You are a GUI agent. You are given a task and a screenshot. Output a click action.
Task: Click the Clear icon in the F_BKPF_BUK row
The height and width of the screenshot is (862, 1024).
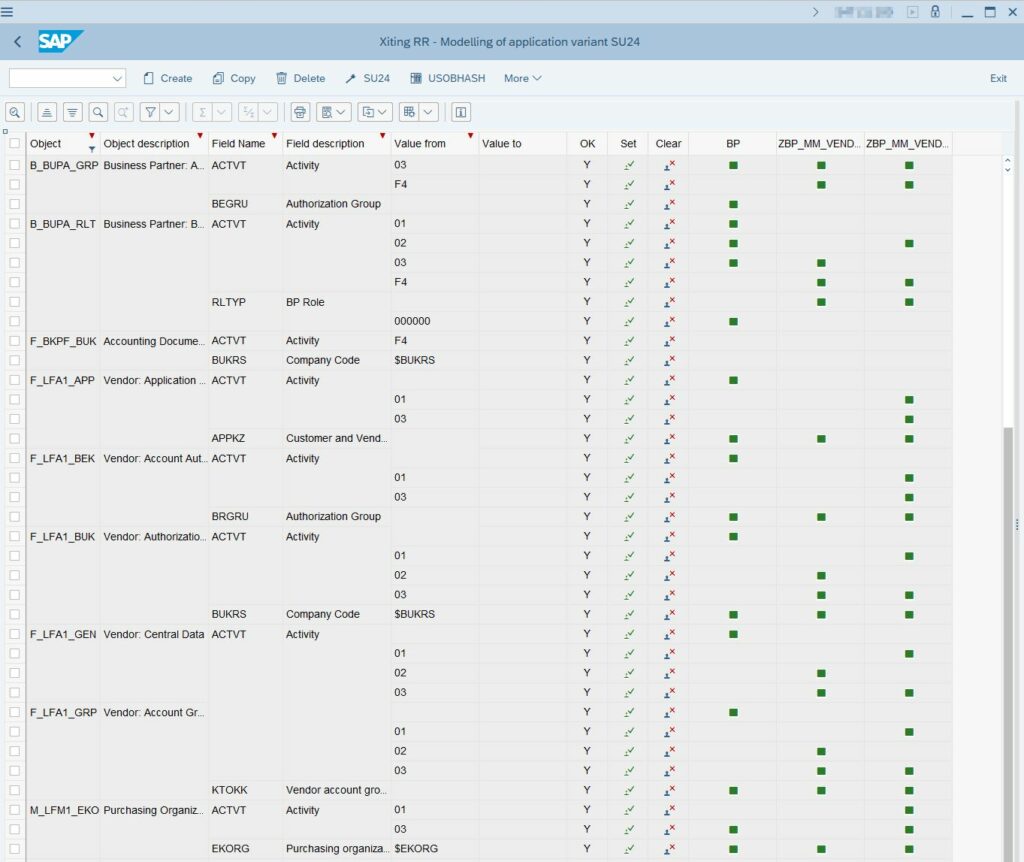point(669,341)
